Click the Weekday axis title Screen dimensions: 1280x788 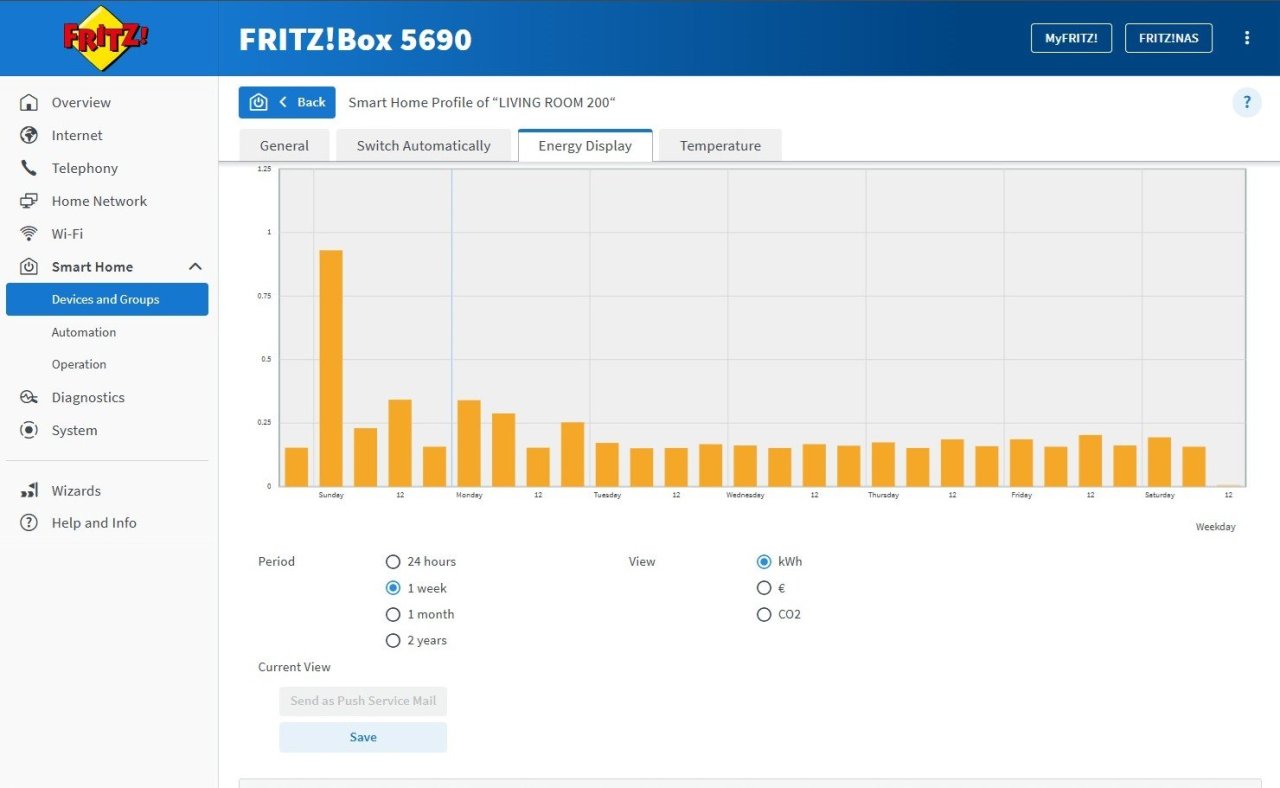click(1216, 527)
